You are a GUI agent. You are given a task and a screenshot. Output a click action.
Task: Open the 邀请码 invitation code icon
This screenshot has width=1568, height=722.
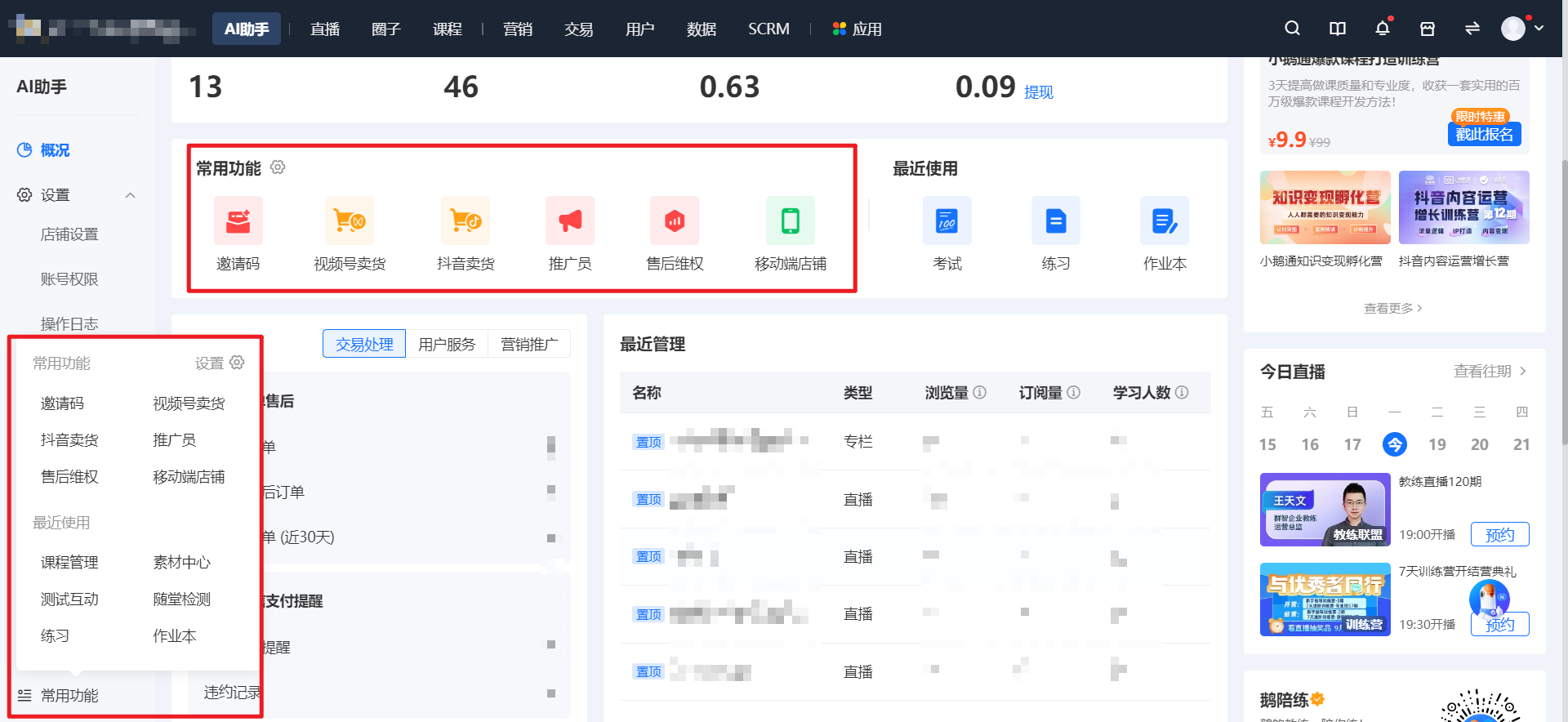[238, 221]
